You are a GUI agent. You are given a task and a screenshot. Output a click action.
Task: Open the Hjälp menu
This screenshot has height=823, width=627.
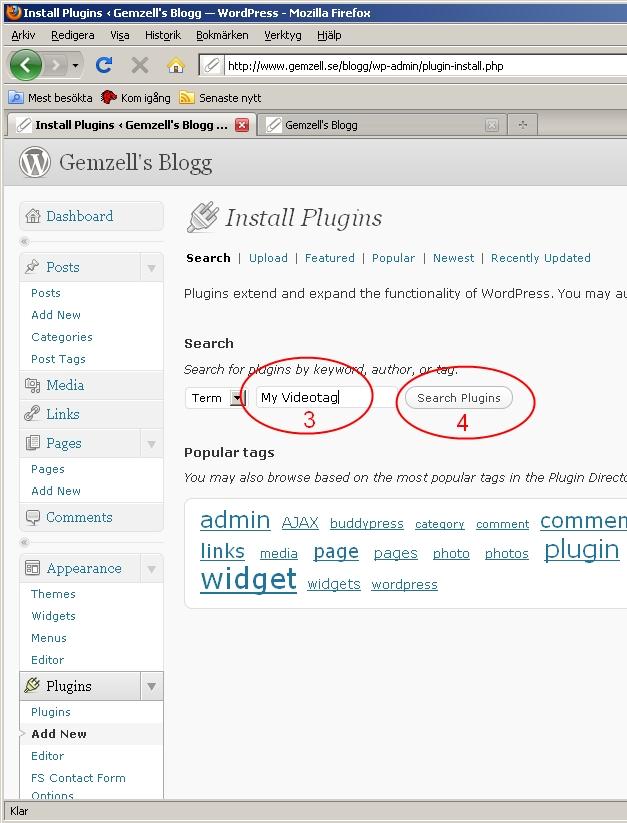(329, 35)
